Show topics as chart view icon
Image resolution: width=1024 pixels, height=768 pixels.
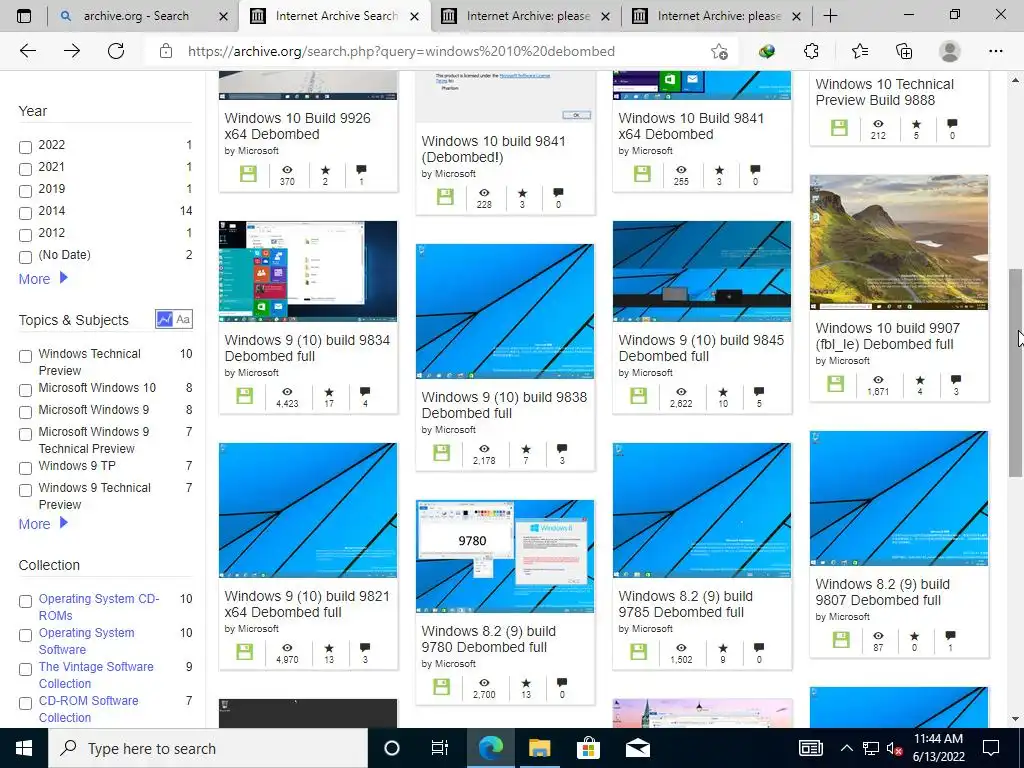(x=165, y=319)
